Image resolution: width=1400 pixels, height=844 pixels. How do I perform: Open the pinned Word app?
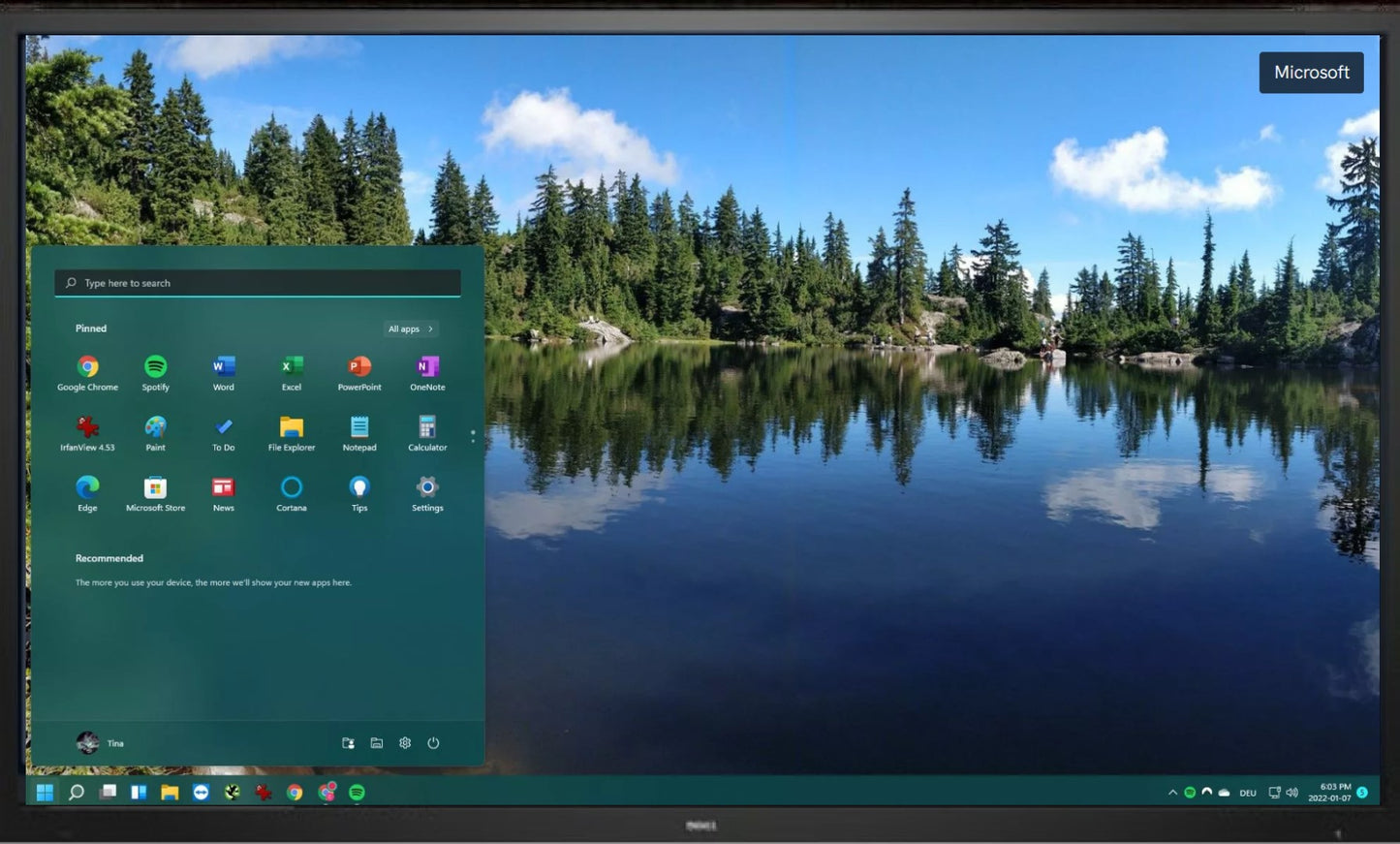224,367
